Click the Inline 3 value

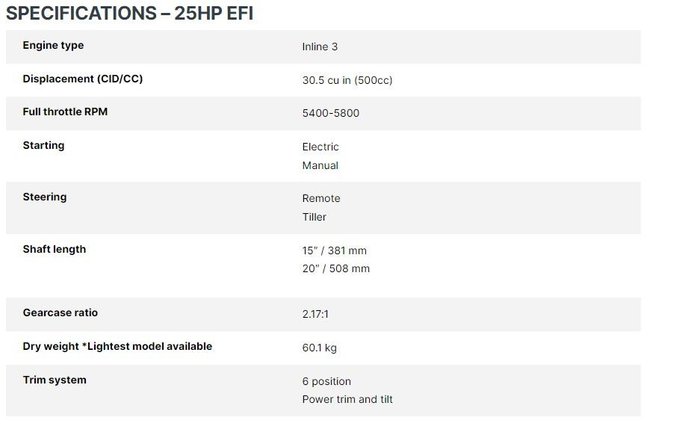click(x=320, y=47)
